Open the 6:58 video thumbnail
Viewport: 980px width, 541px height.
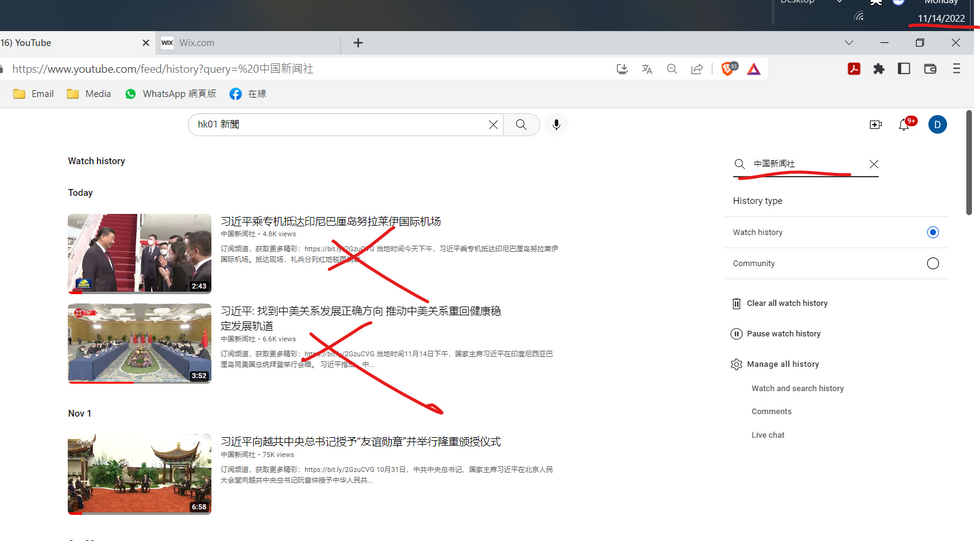(x=139, y=474)
